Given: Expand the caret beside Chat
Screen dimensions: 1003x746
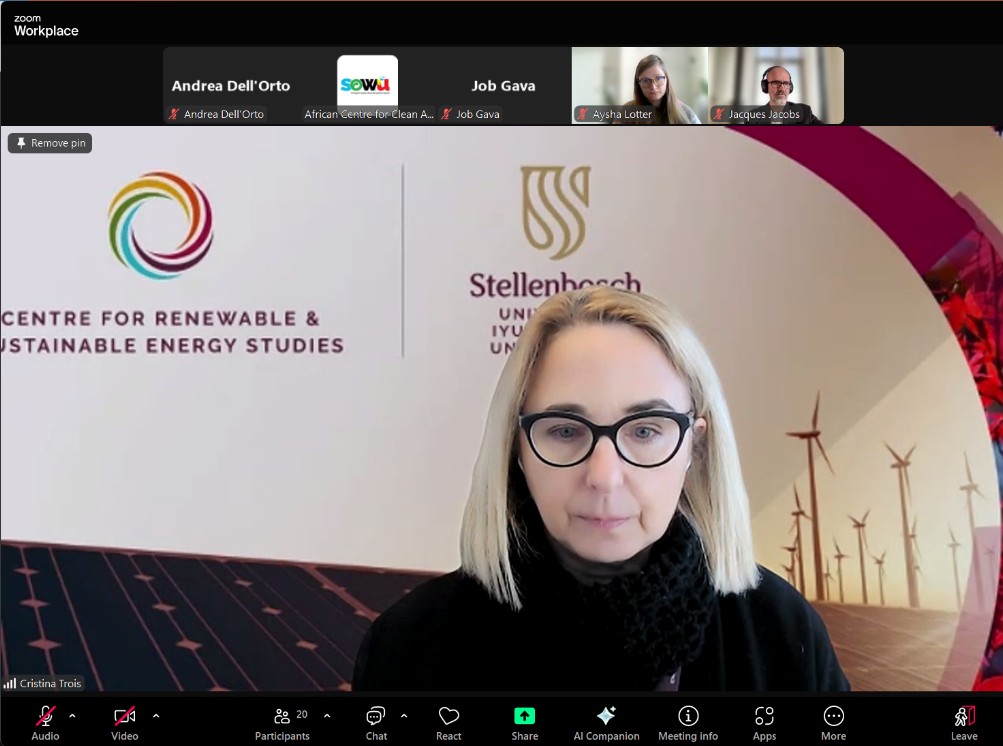Looking at the screenshot, I should [404, 716].
